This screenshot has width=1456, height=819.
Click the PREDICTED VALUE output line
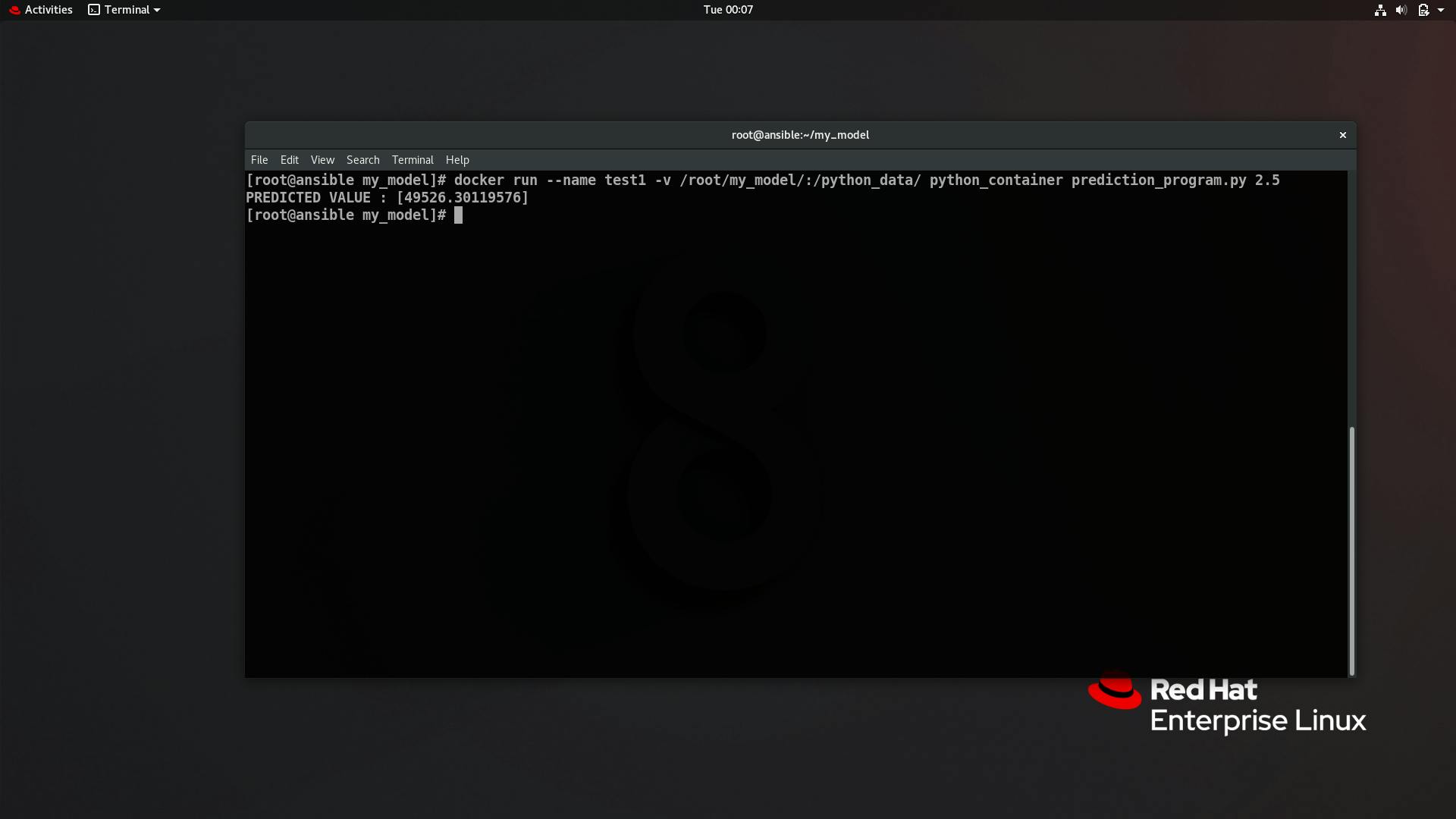(387, 198)
